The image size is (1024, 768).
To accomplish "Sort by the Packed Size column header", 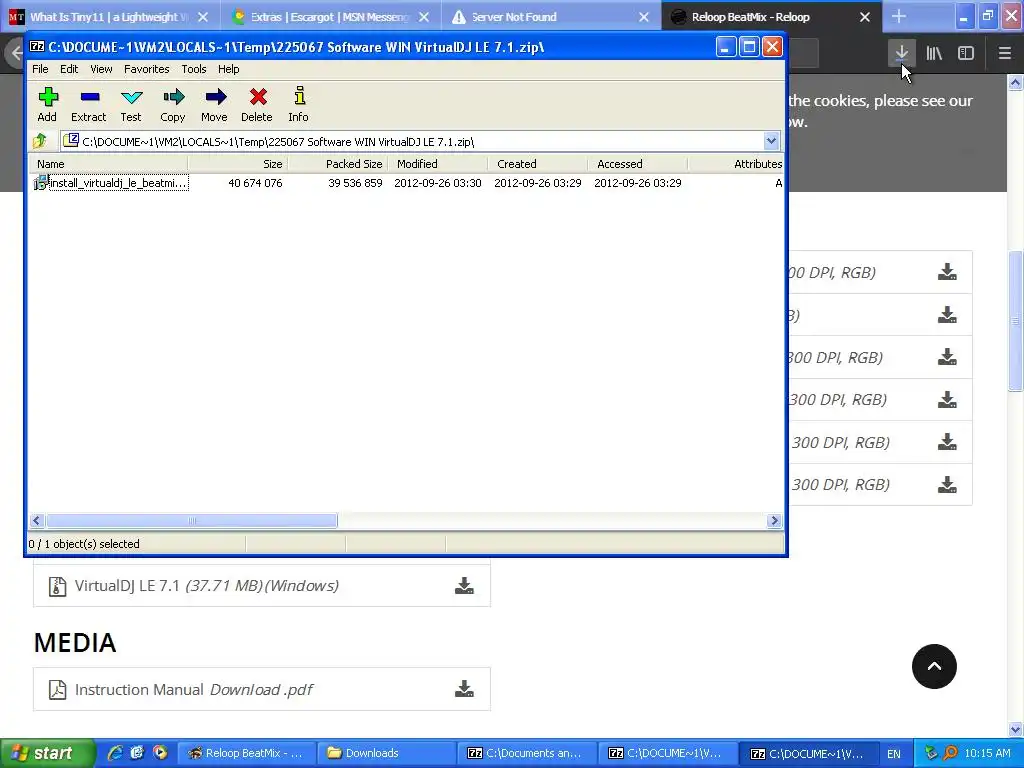I will (x=338, y=164).
